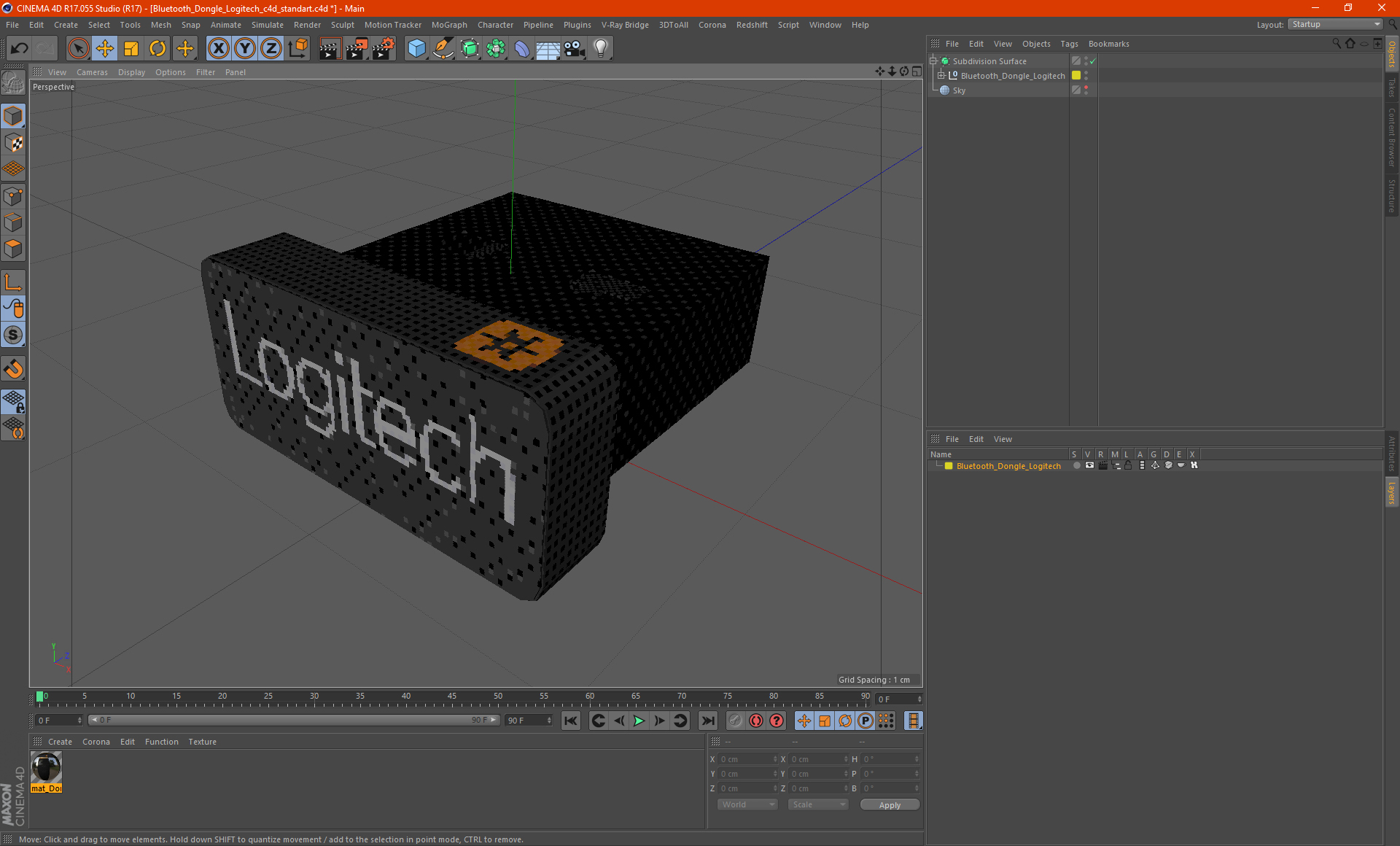The height and width of the screenshot is (846, 1400).
Task: Toggle Y axis lock
Action: [x=245, y=49]
